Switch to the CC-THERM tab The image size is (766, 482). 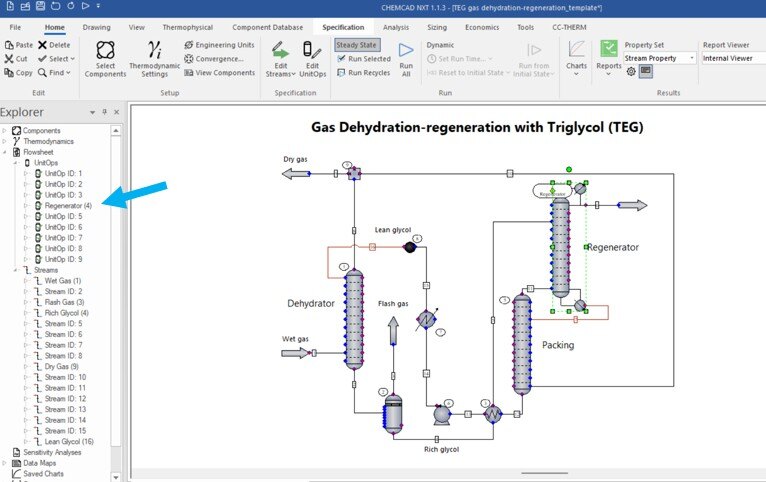tap(569, 27)
